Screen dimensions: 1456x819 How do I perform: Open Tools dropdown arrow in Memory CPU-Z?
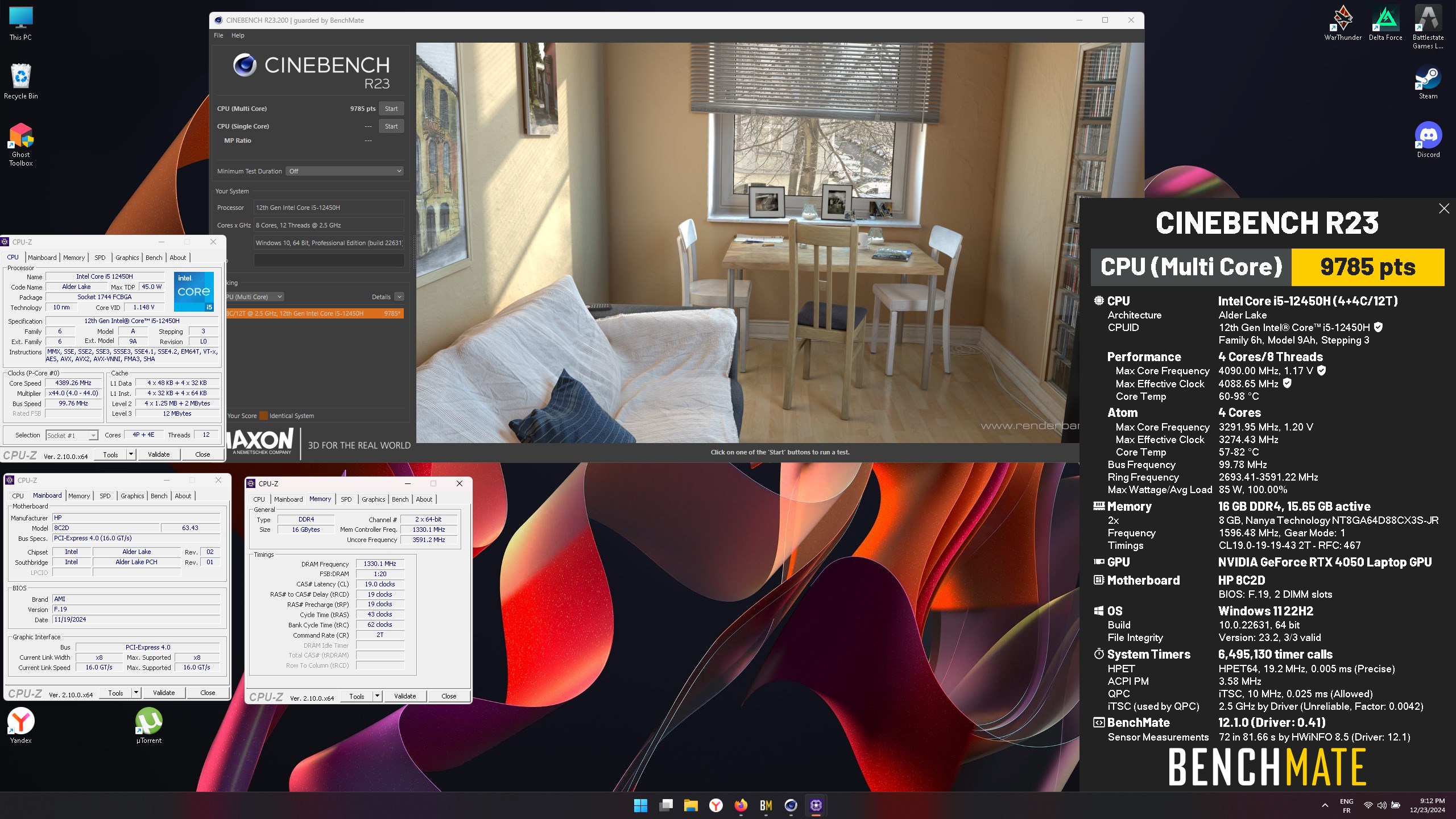(x=378, y=696)
